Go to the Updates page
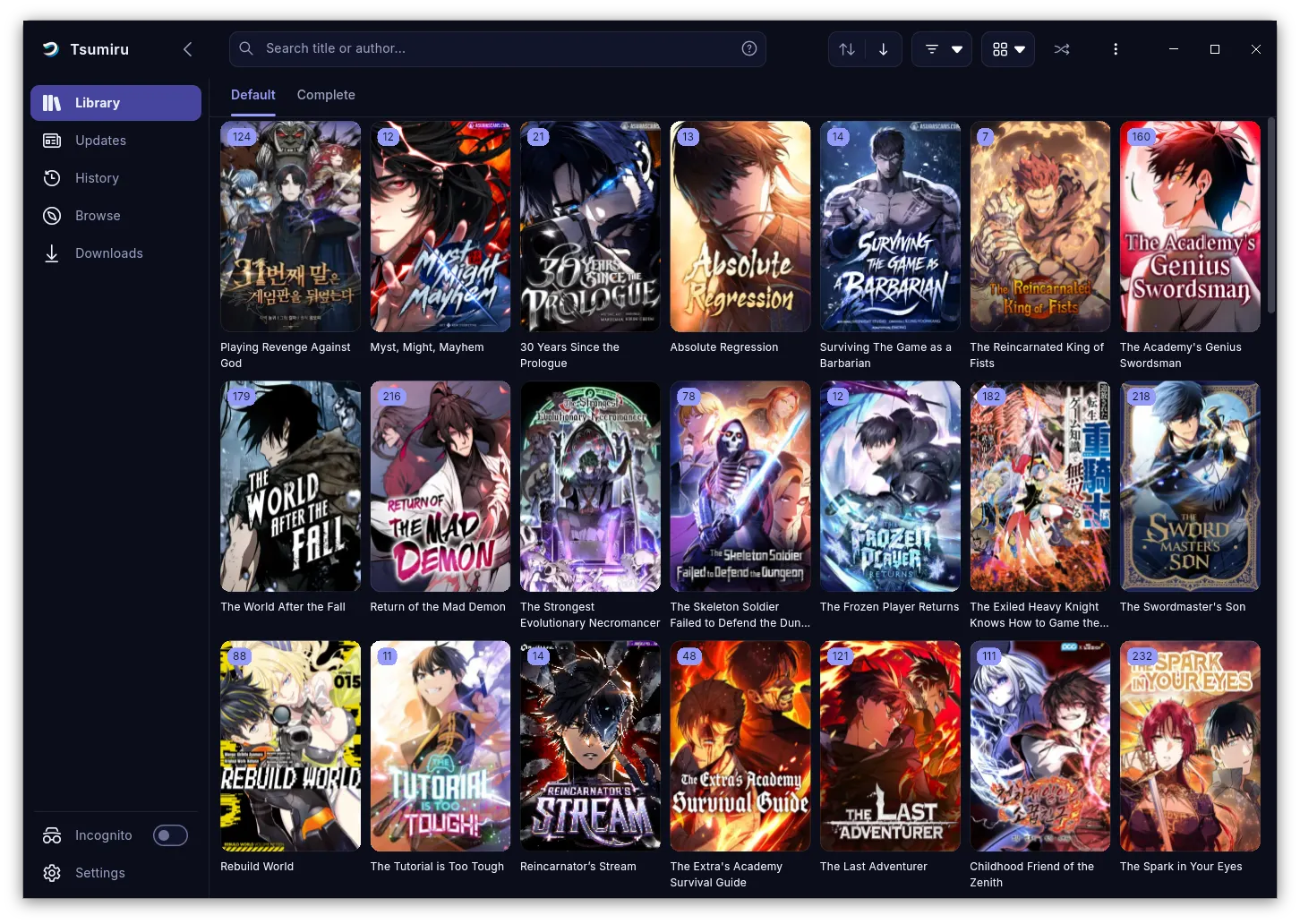Image resolution: width=1300 pixels, height=924 pixels. [115, 141]
